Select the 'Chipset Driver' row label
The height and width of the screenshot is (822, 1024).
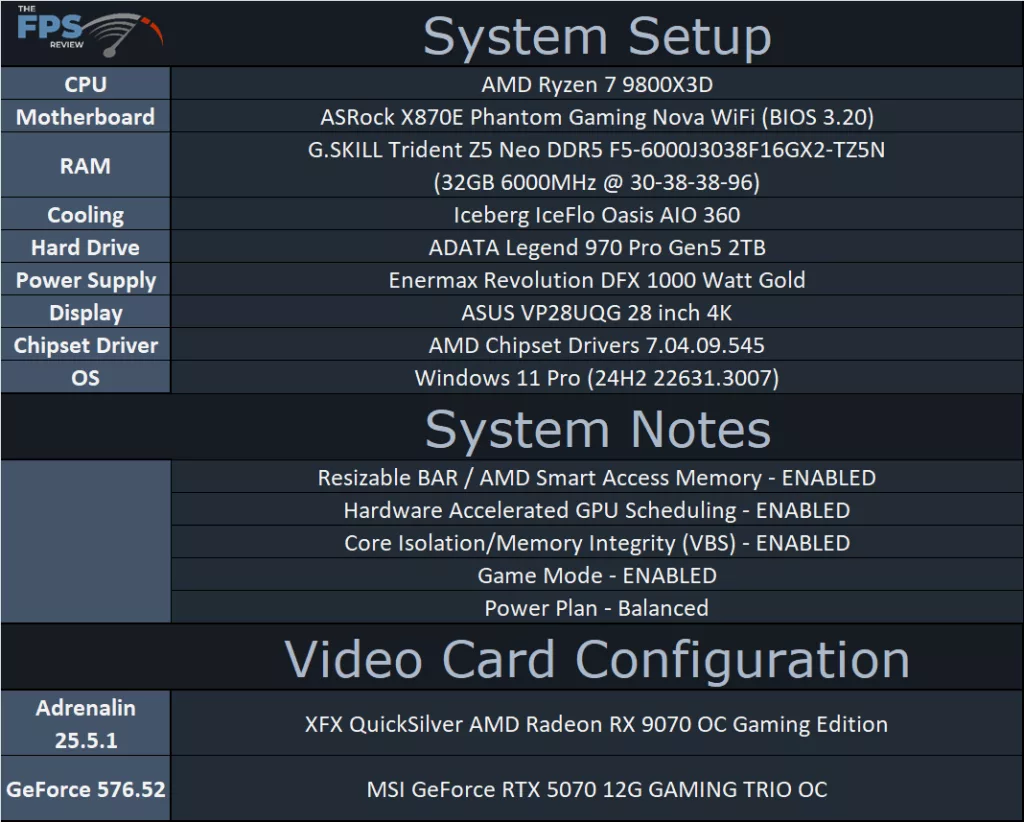click(x=86, y=345)
